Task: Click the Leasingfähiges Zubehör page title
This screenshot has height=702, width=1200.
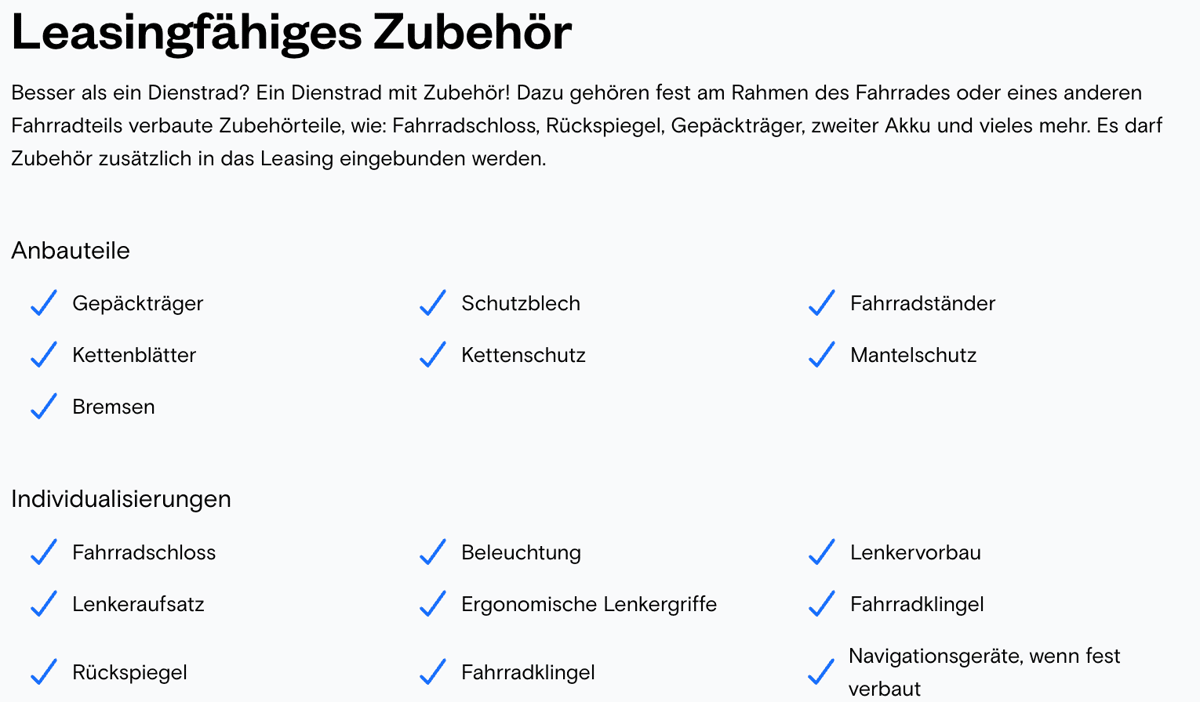Action: 291,34
